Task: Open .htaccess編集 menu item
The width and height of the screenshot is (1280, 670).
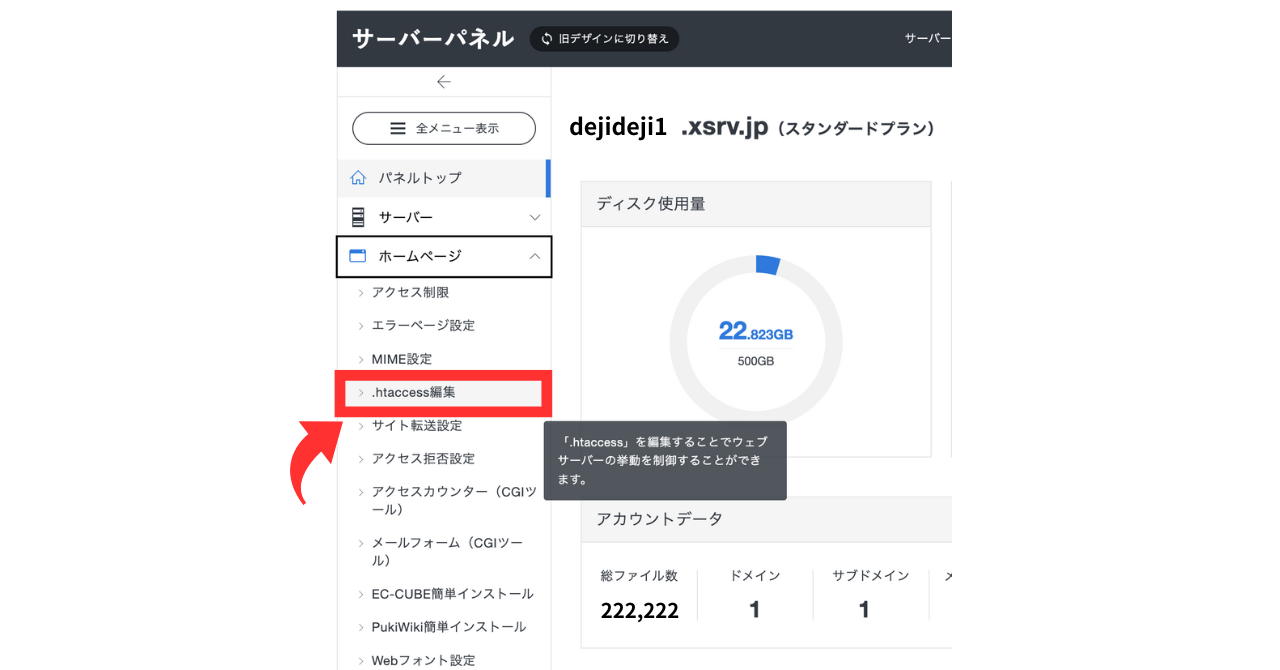Action: [x=414, y=392]
